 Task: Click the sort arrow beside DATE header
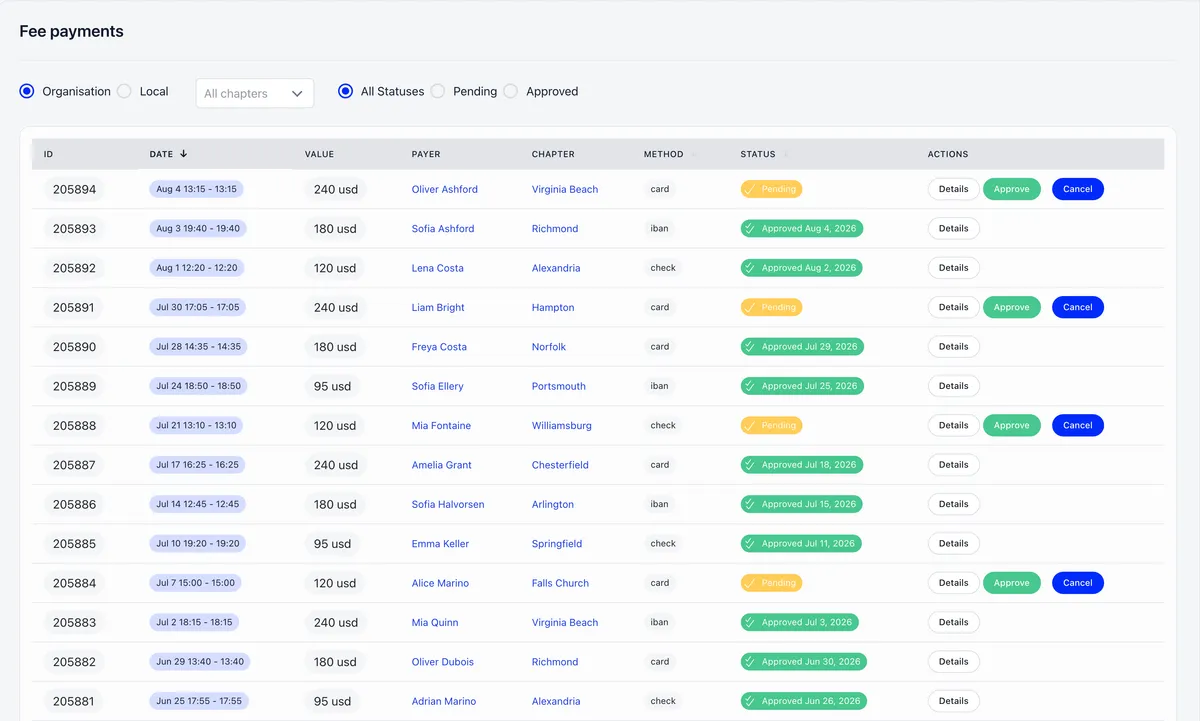coord(184,154)
